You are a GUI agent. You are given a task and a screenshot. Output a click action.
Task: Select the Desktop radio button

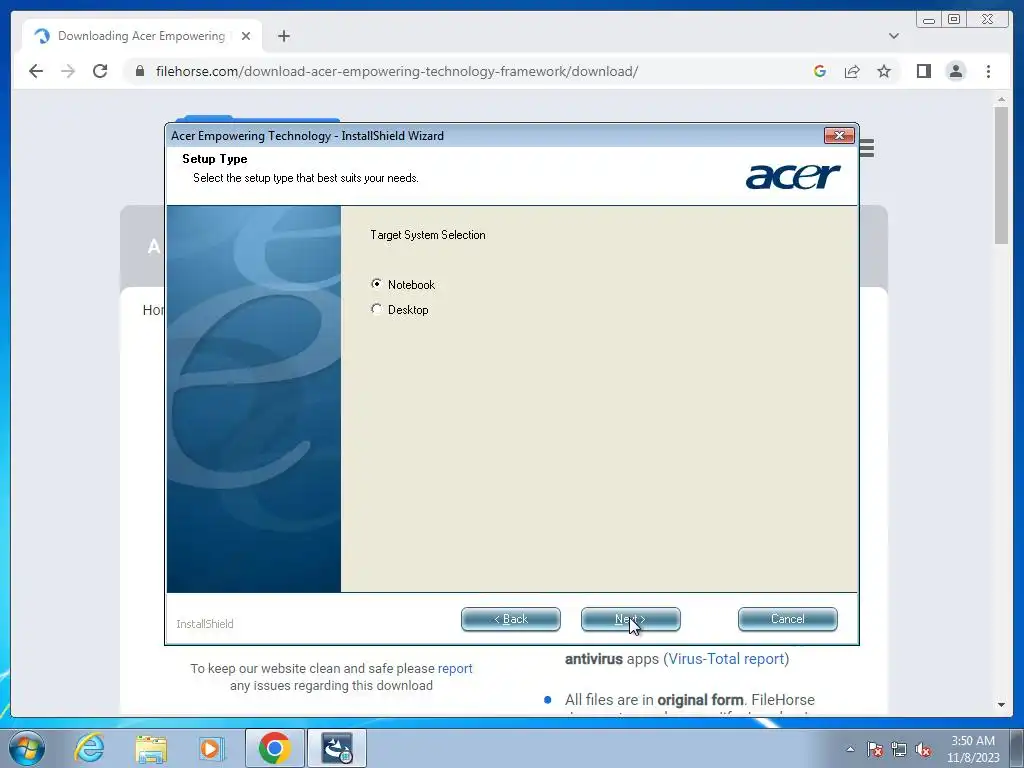376,309
